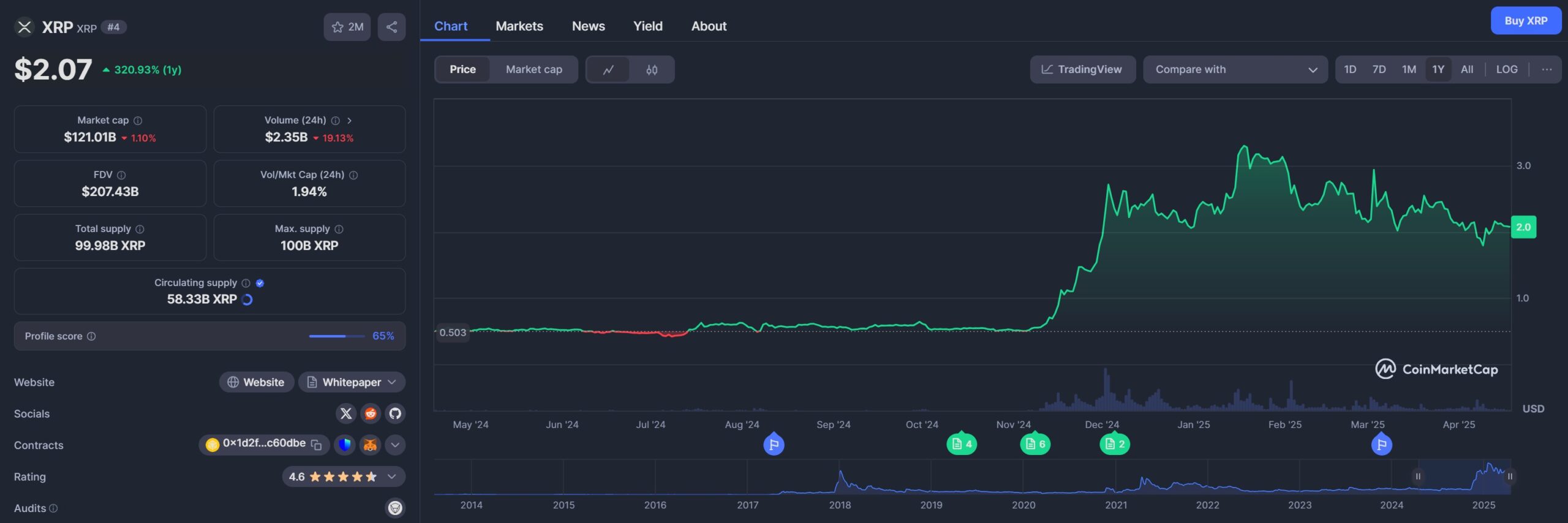Click the Aug '24 flag event marker
The width and height of the screenshot is (1568, 523).
(x=774, y=444)
